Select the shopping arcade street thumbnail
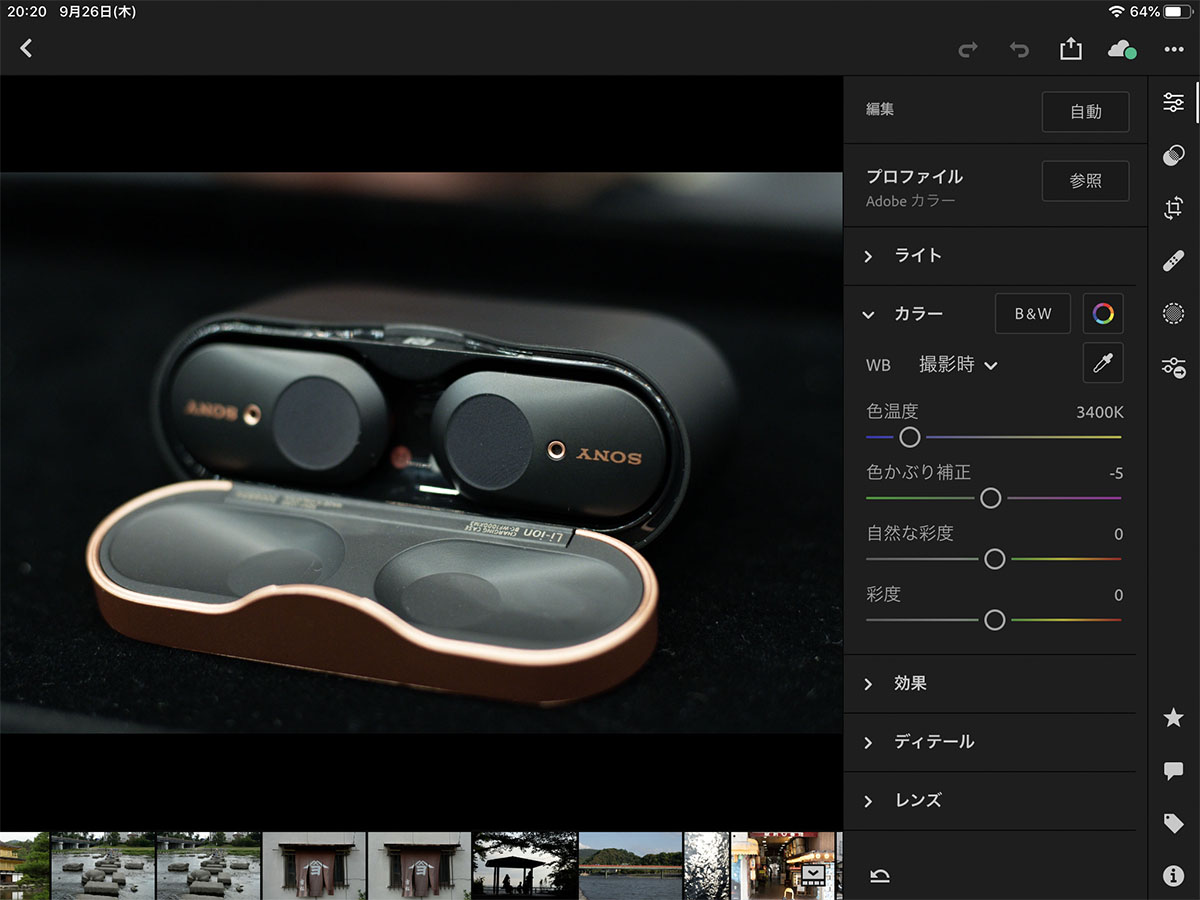This screenshot has width=1200, height=900. click(x=783, y=866)
